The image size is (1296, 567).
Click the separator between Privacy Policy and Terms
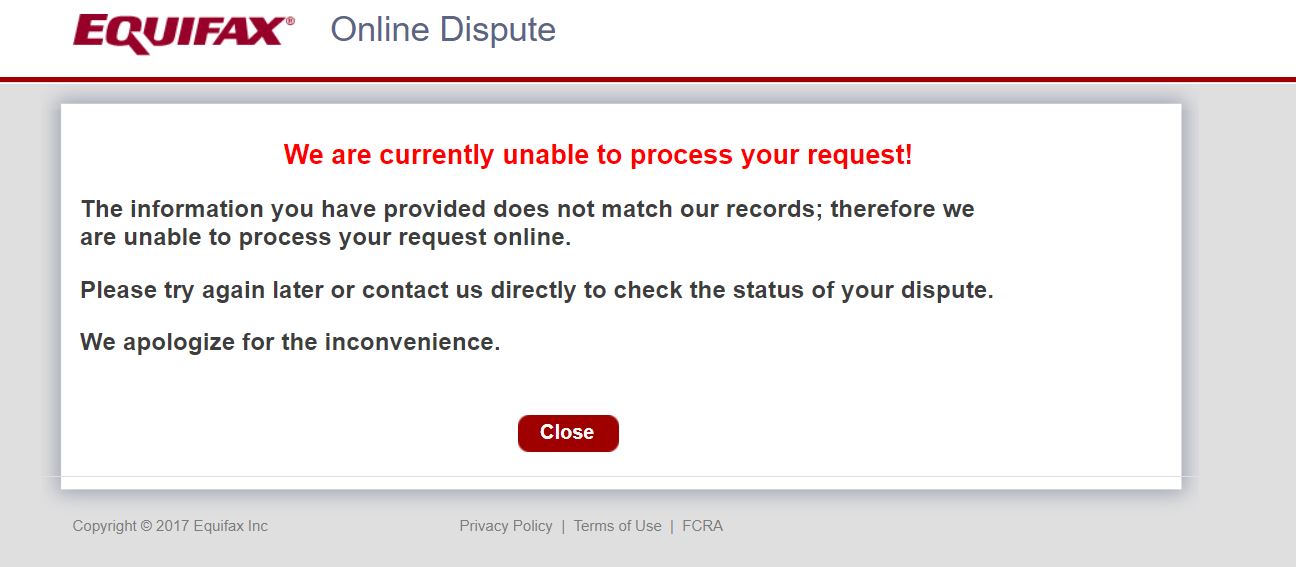point(563,526)
